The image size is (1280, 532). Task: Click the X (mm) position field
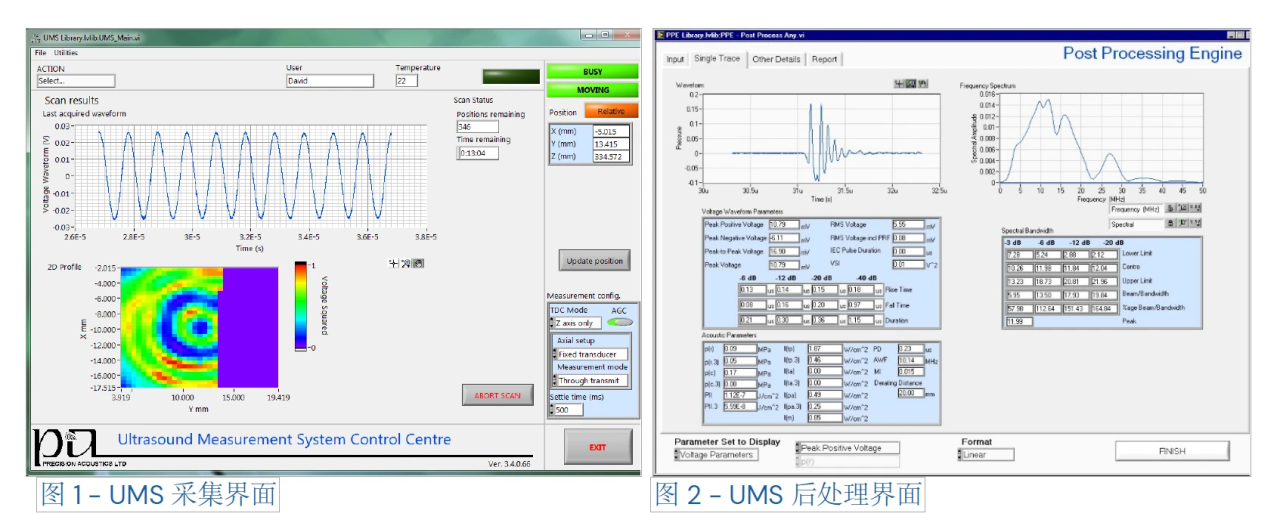coord(611,131)
